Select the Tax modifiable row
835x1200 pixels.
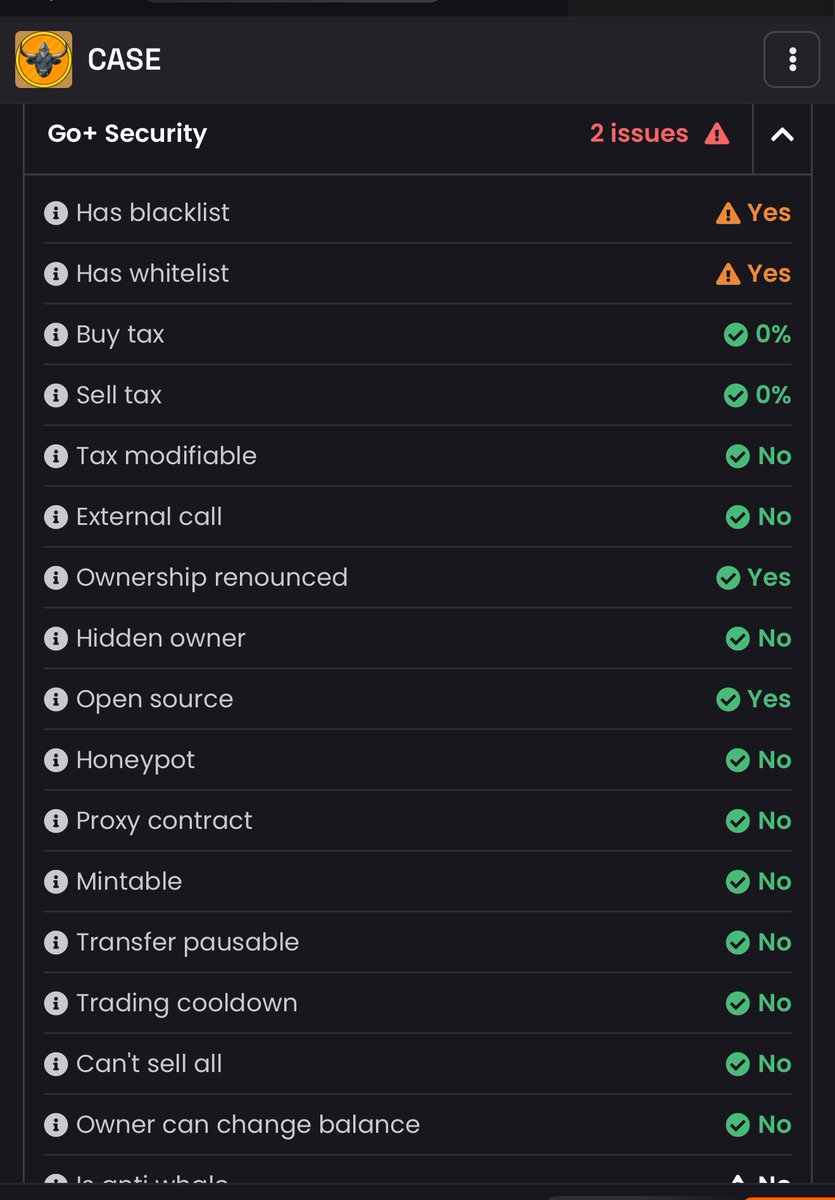417,456
